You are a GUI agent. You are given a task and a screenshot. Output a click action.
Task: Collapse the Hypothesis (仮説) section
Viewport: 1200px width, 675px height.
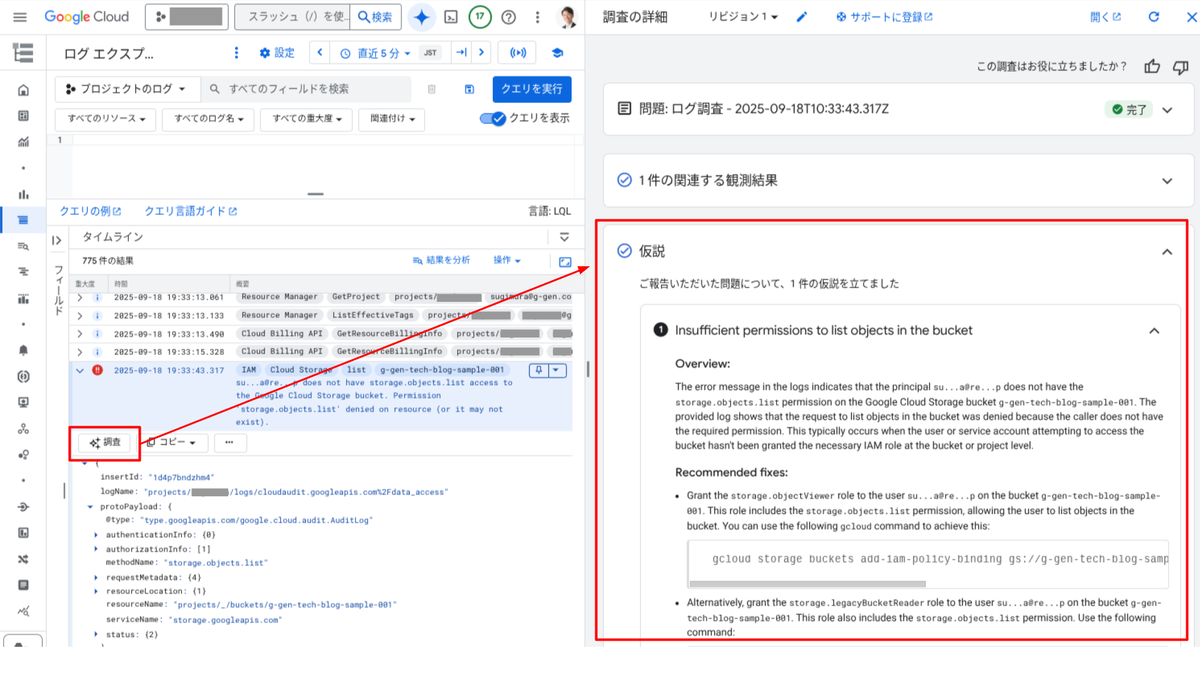1167,252
